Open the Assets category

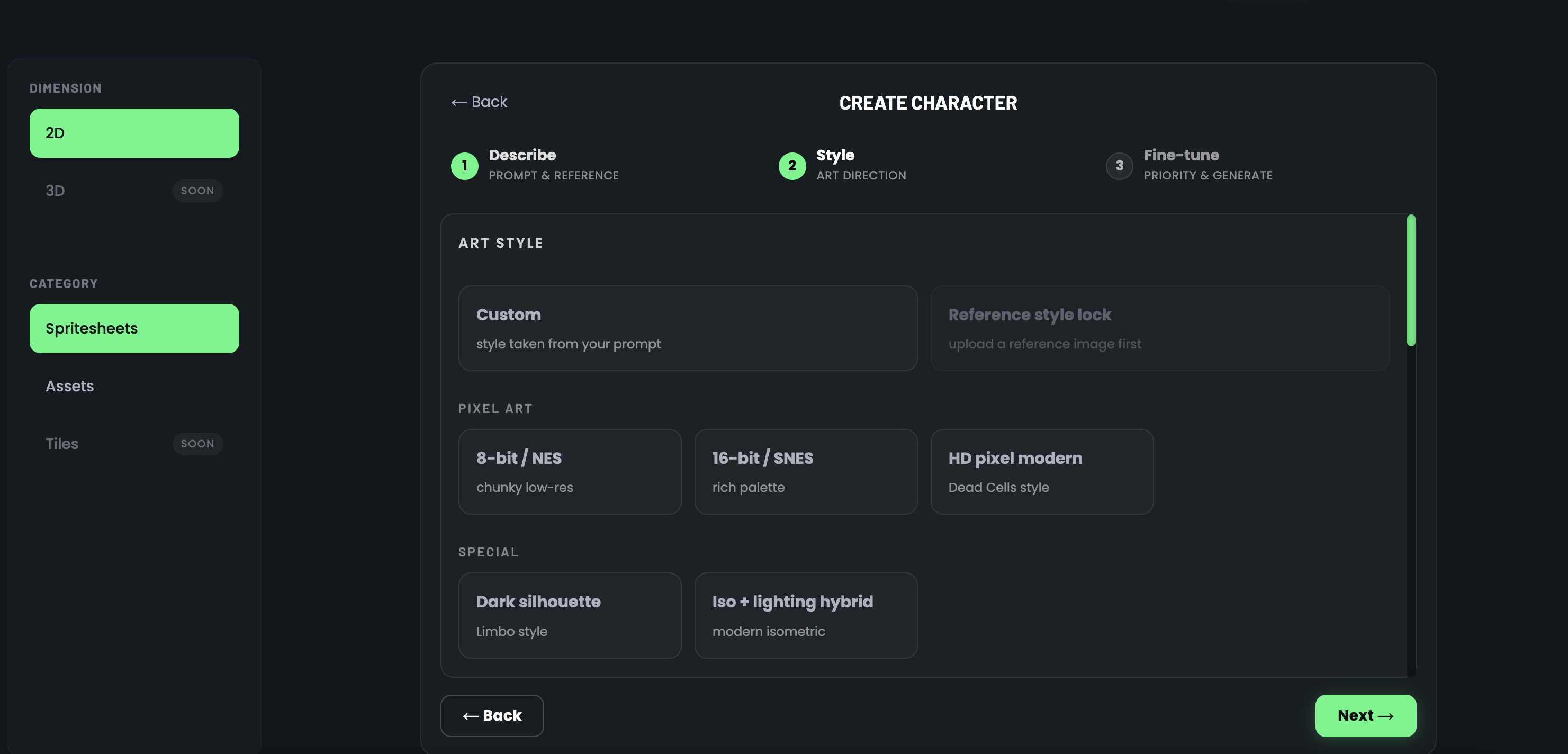tap(70, 386)
